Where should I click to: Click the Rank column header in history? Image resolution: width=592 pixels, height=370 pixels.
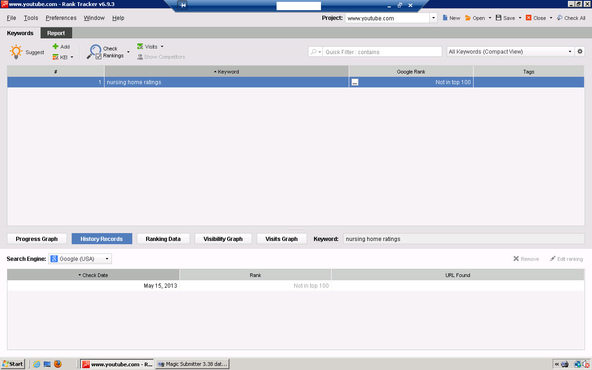(x=255, y=275)
